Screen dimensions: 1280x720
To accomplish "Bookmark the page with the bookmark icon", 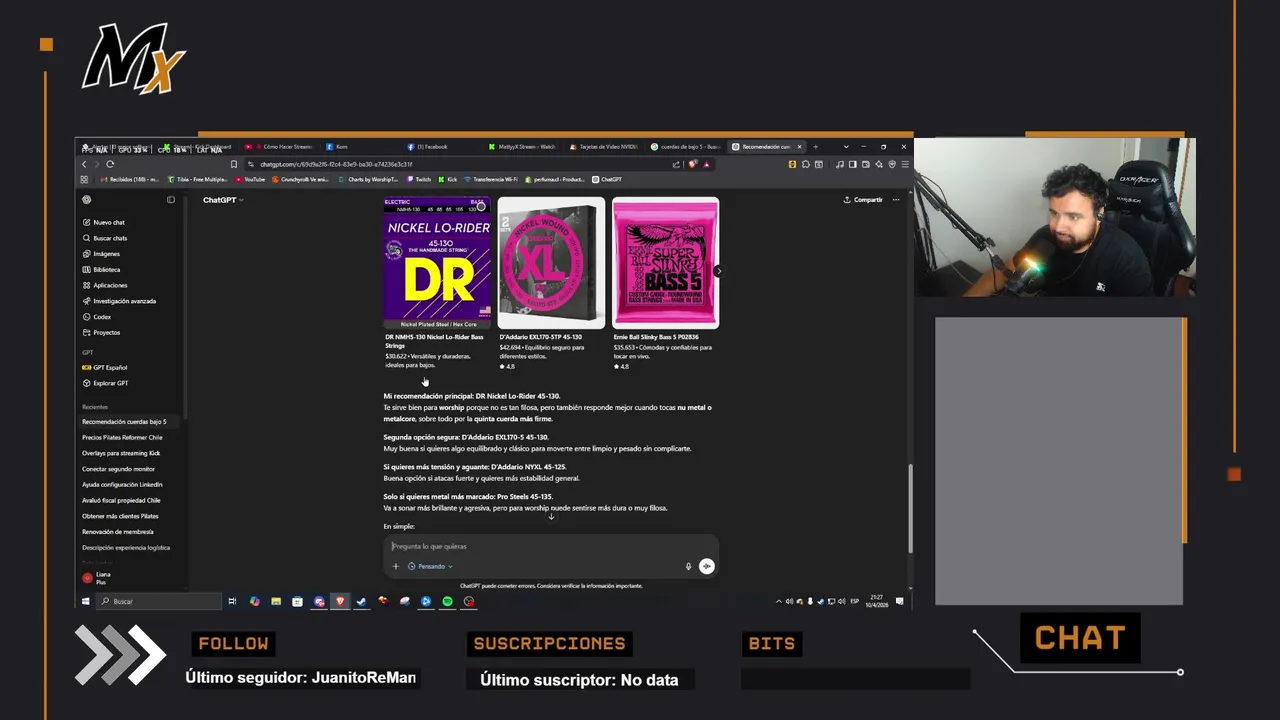I will (x=234, y=164).
